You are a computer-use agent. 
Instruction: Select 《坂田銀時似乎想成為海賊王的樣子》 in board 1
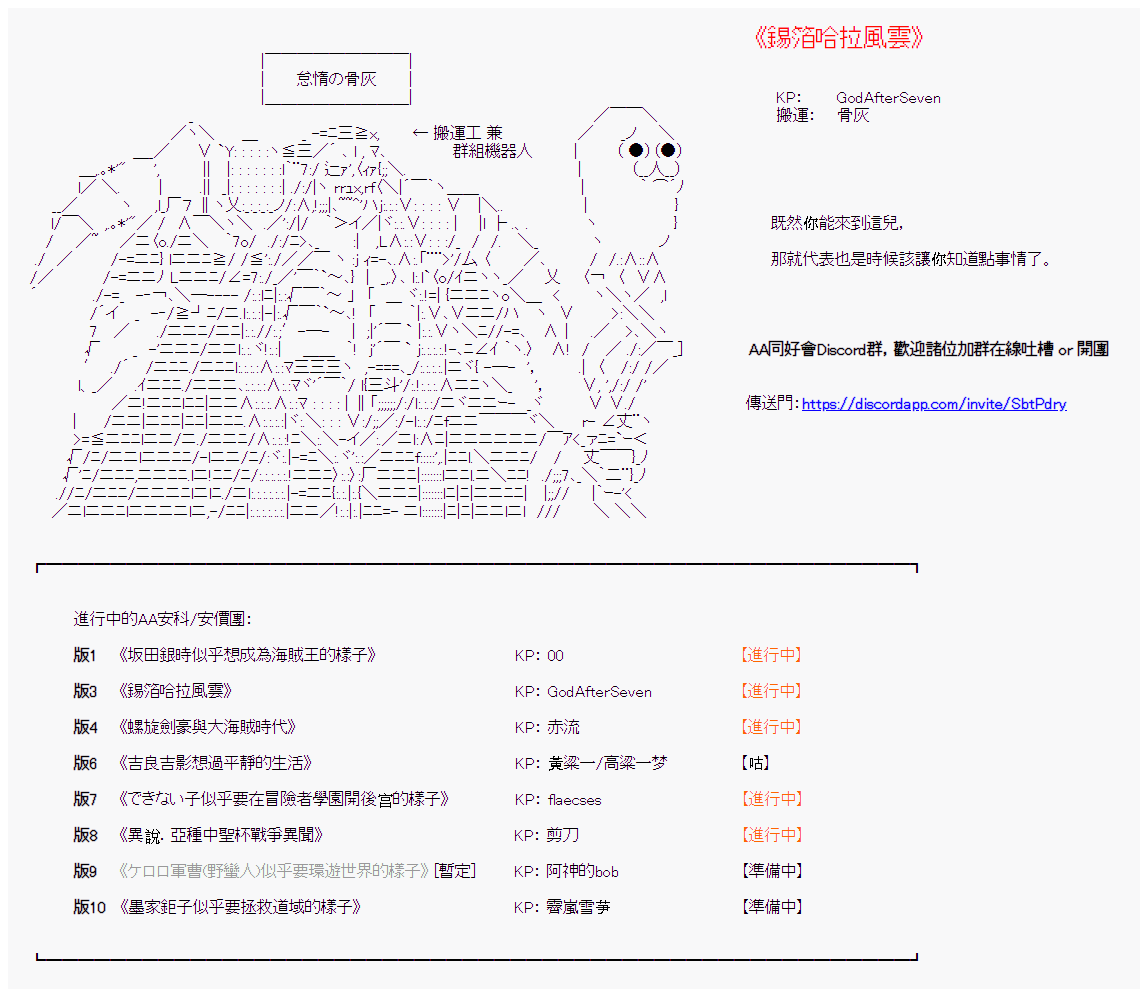pos(246,656)
